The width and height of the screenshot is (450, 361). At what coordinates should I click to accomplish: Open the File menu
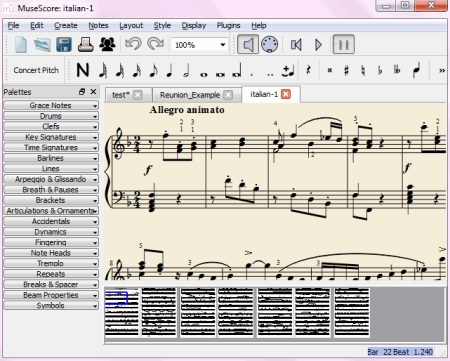point(13,26)
